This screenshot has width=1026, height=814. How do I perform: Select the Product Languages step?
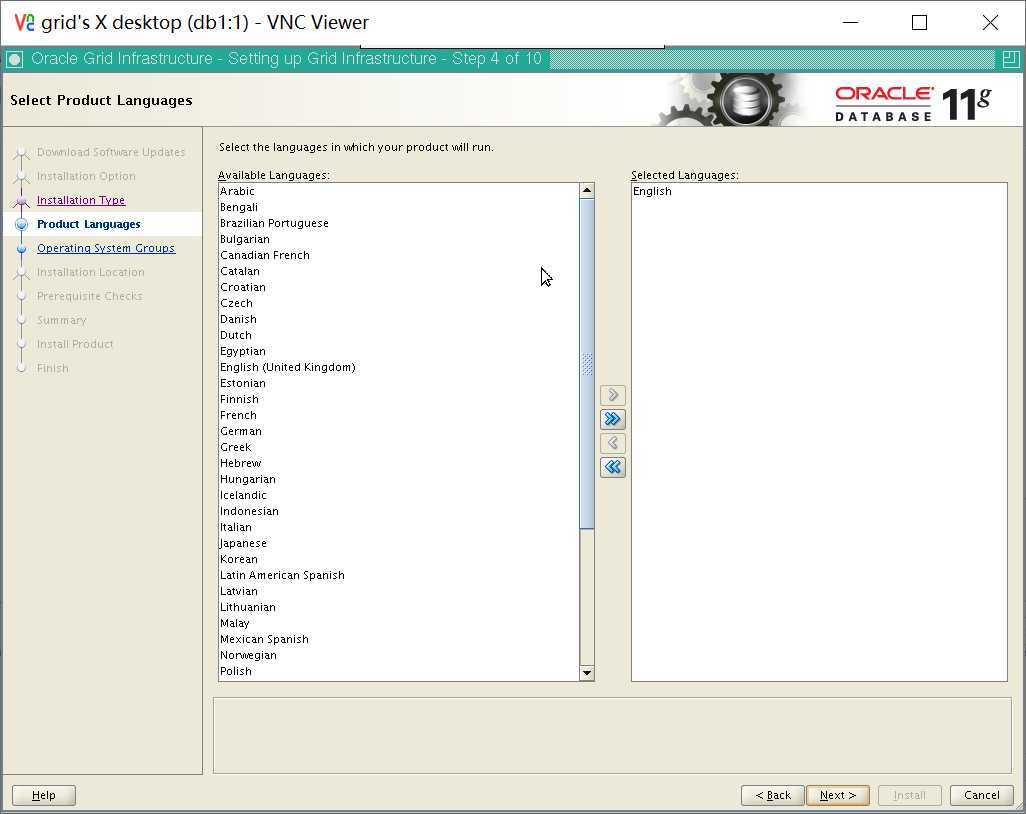(x=88, y=224)
